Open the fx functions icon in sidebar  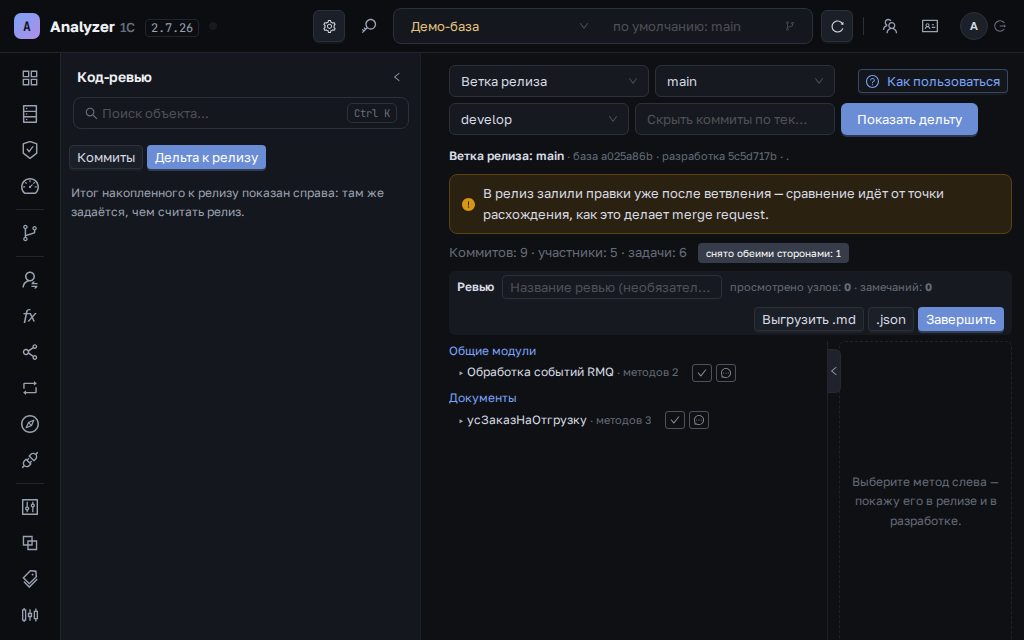point(30,316)
